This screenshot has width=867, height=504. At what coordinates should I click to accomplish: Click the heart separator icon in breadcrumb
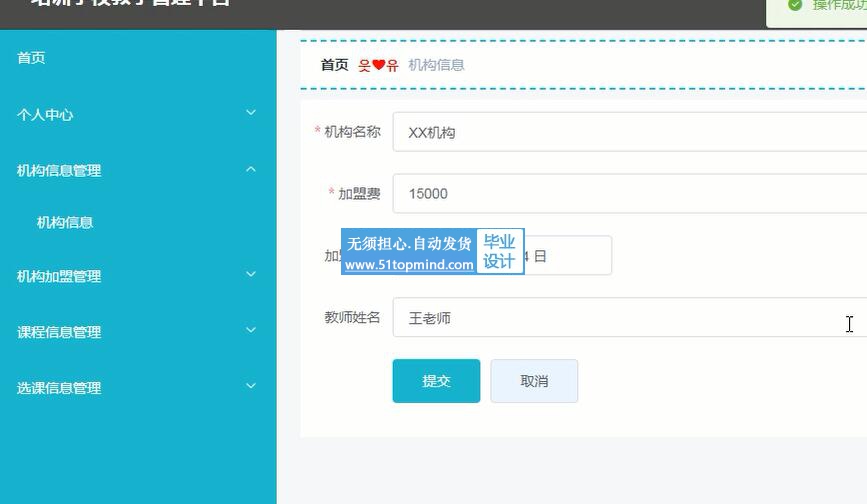(x=379, y=66)
